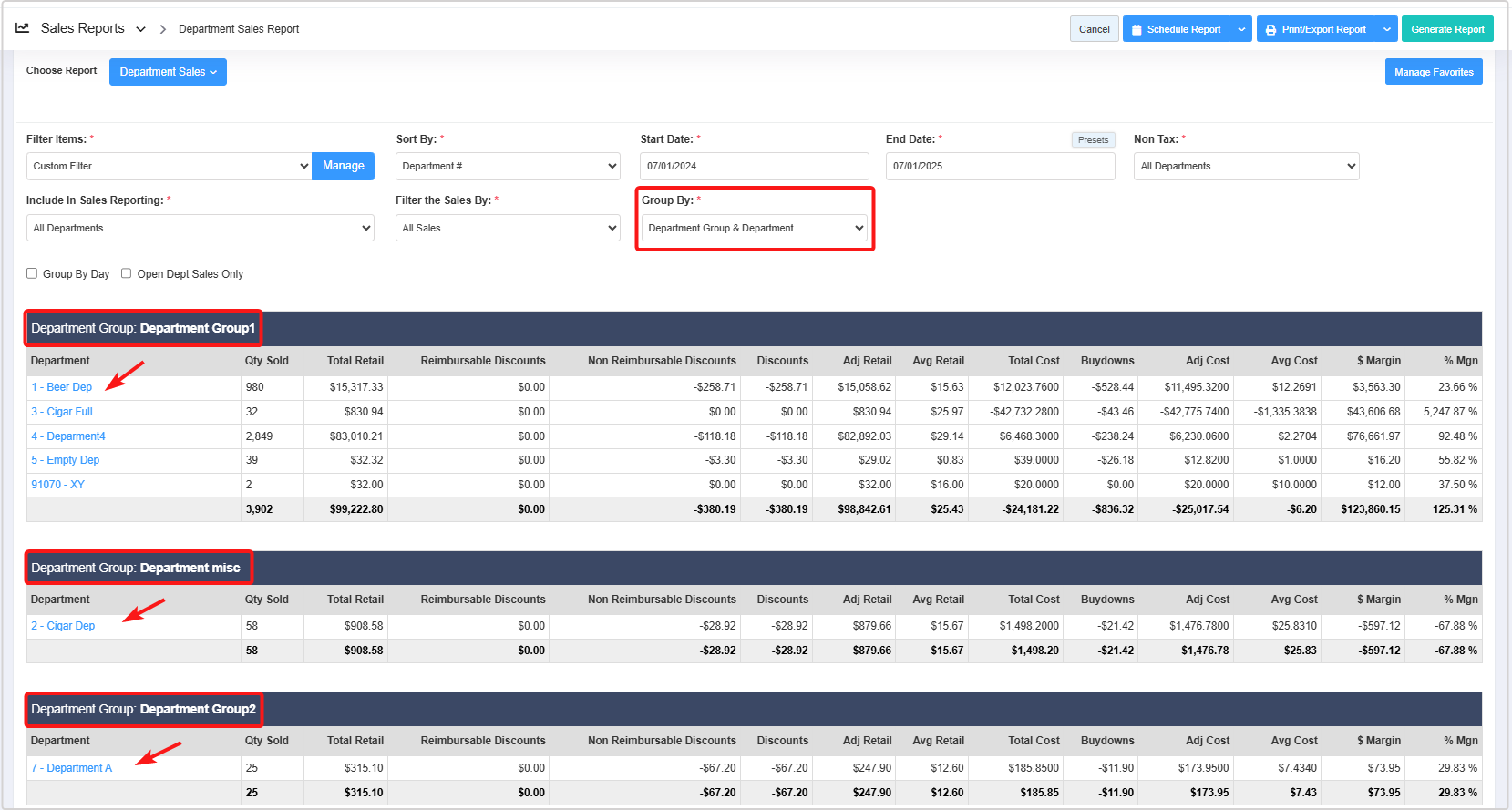
Task: Check the Open Dept Sales Only option
Action: (127, 273)
